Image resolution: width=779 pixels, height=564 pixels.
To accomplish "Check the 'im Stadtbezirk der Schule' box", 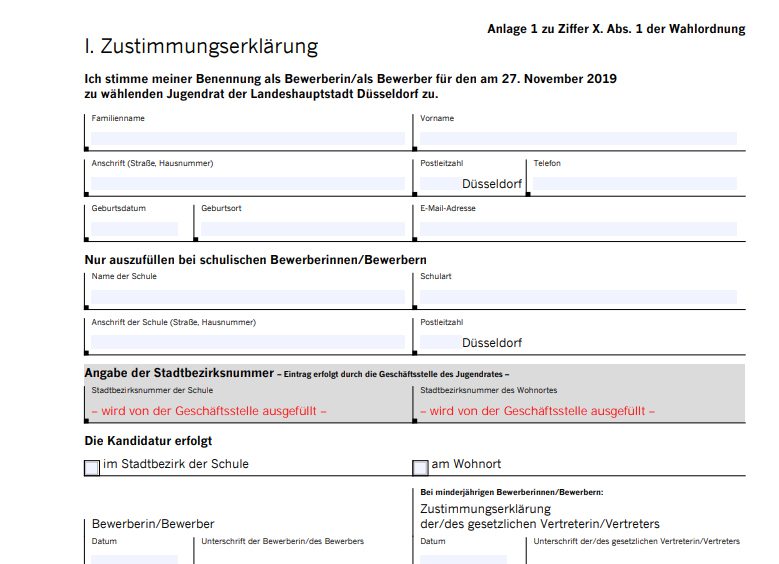I will (x=92, y=467).
